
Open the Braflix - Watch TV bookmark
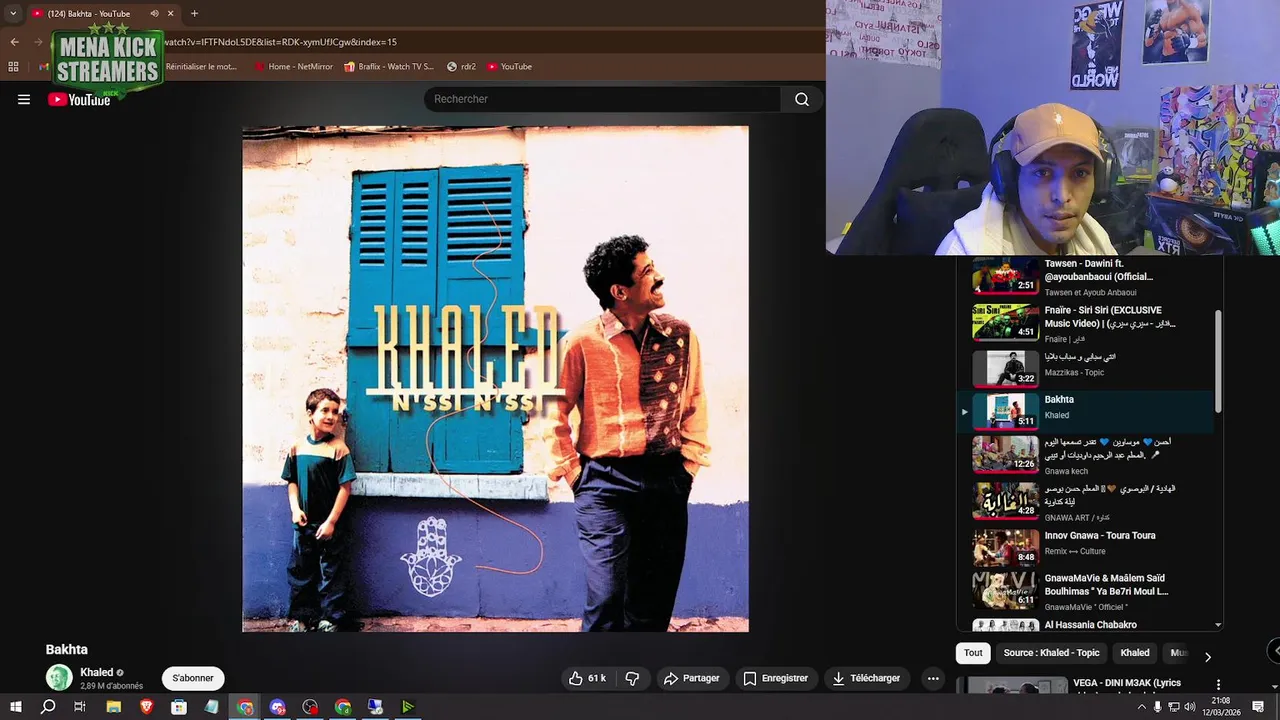coord(388,67)
